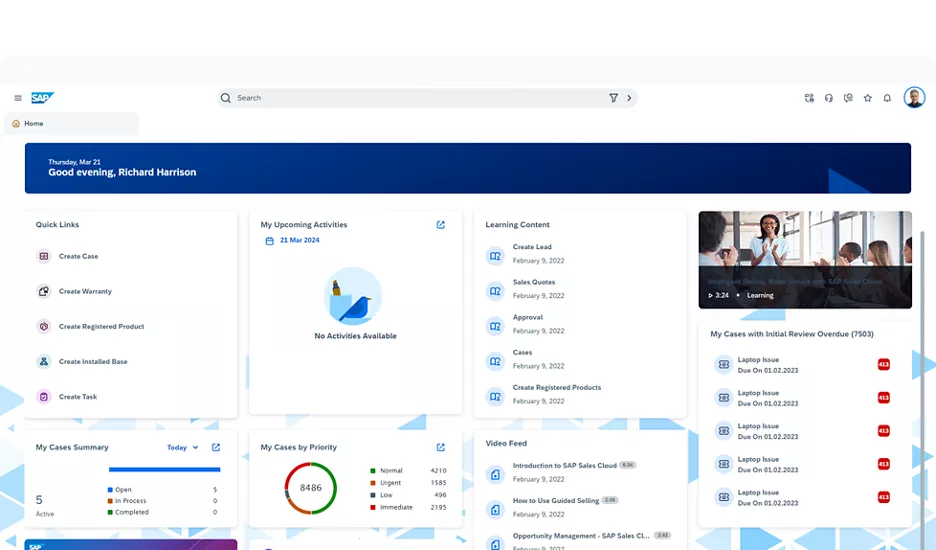Click the Low priority legend row

408,495
